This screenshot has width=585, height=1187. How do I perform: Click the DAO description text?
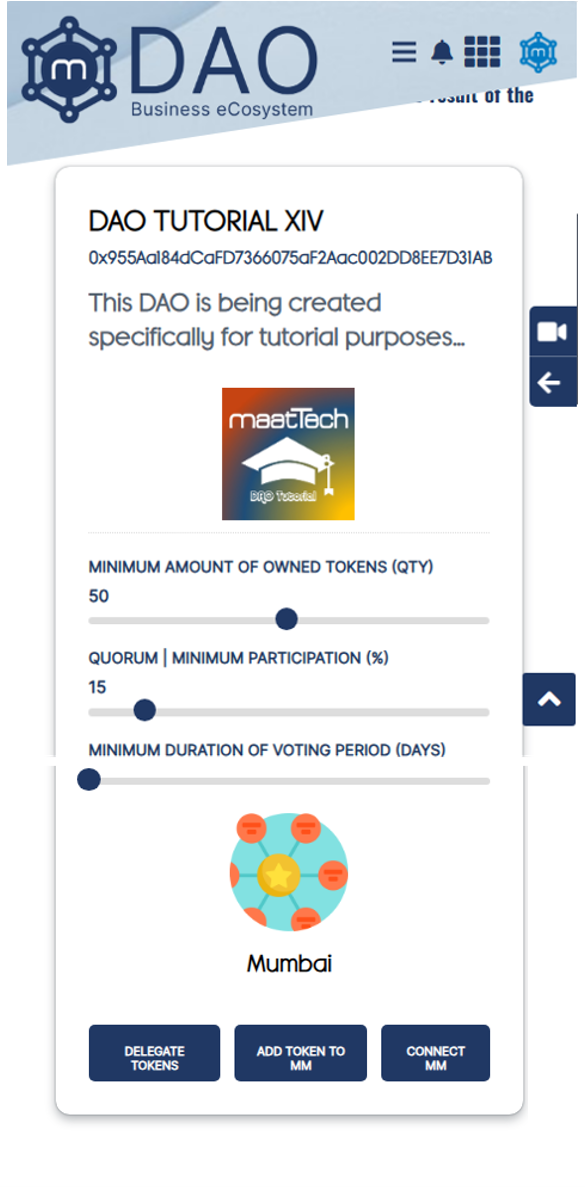click(277, 321)
